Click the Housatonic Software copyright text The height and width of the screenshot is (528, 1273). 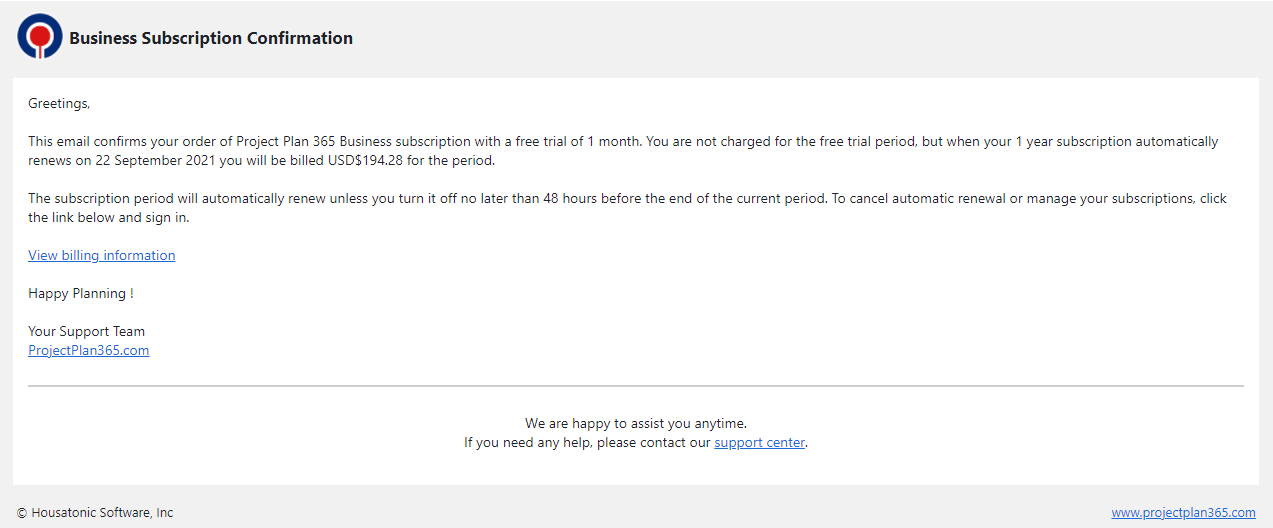pos(95,512)
